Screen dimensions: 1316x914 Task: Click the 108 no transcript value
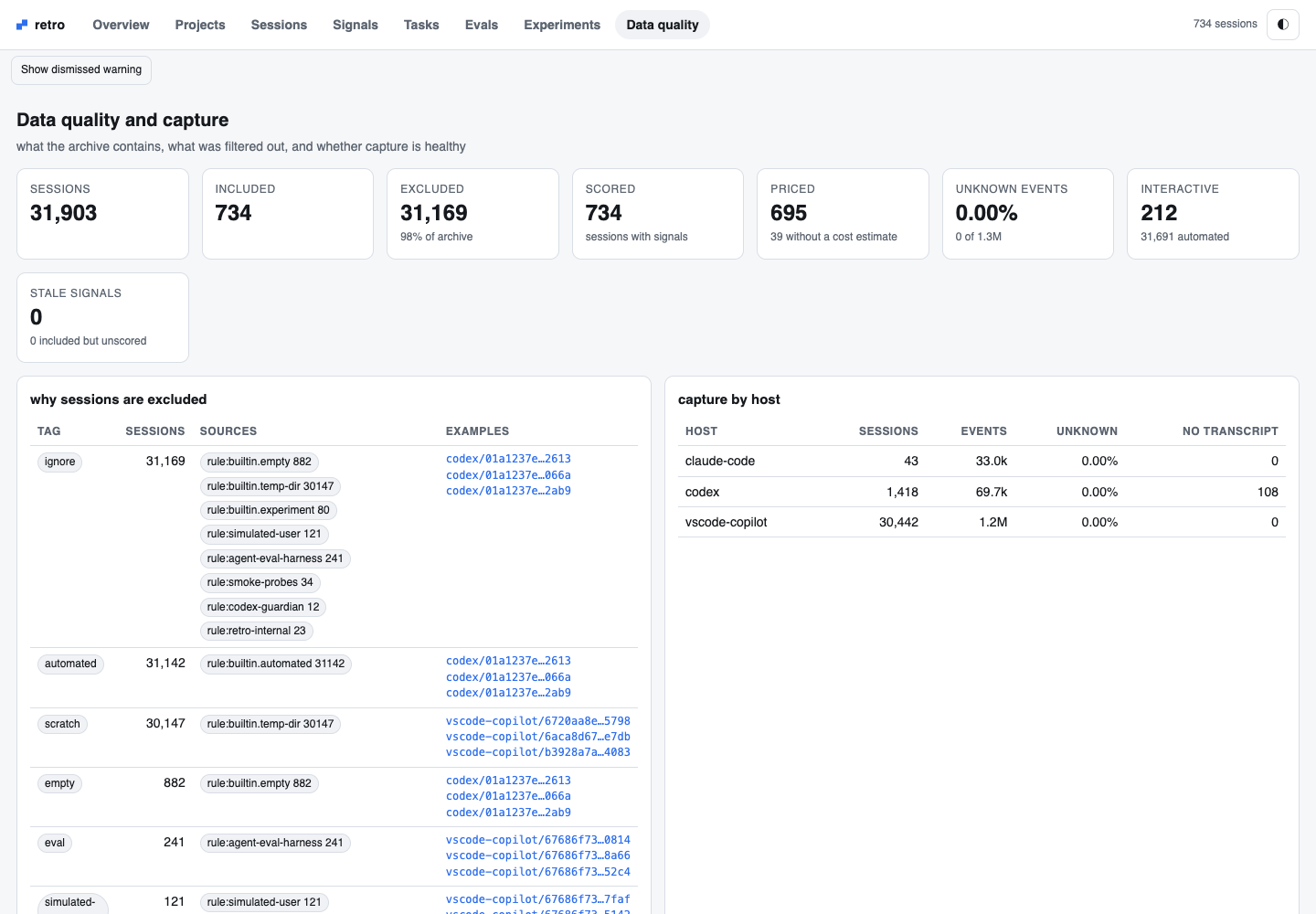(1268, 492)
